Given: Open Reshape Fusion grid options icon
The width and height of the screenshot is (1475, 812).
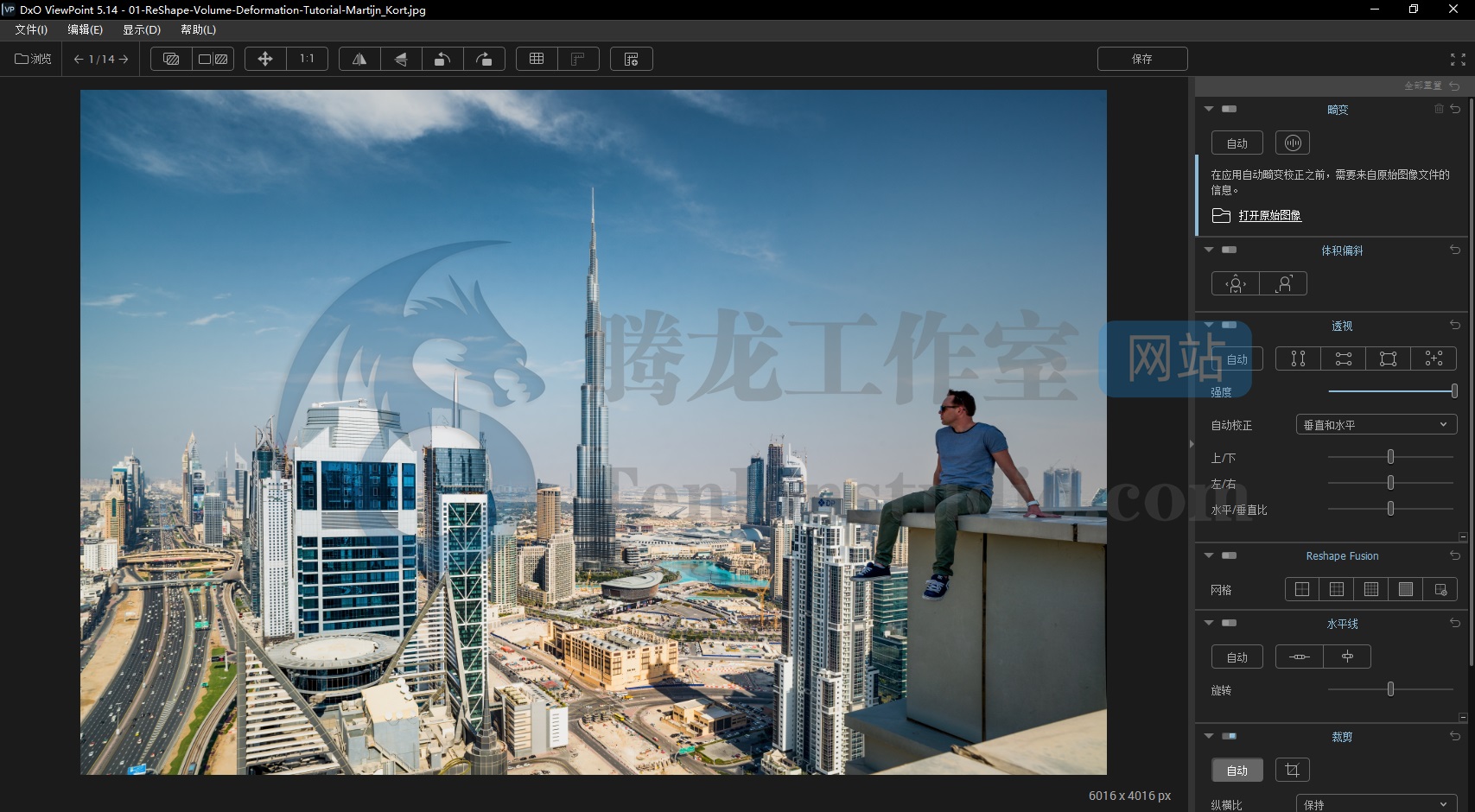Looking at the screenshot, I should [x=1440, y=589].
